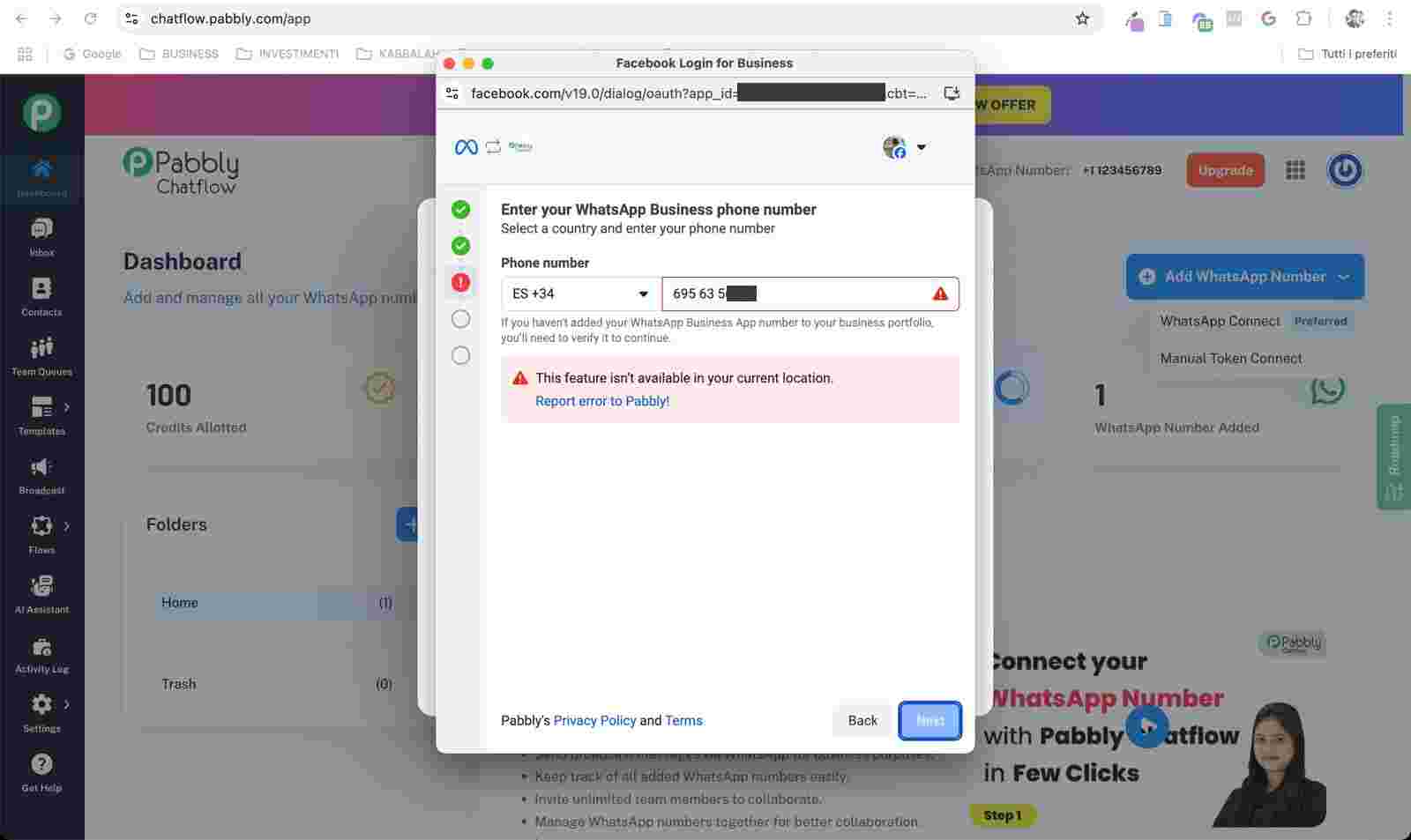Open Templates section in sidebar
The image size is (1411, 840).
[x=41, y=416]
